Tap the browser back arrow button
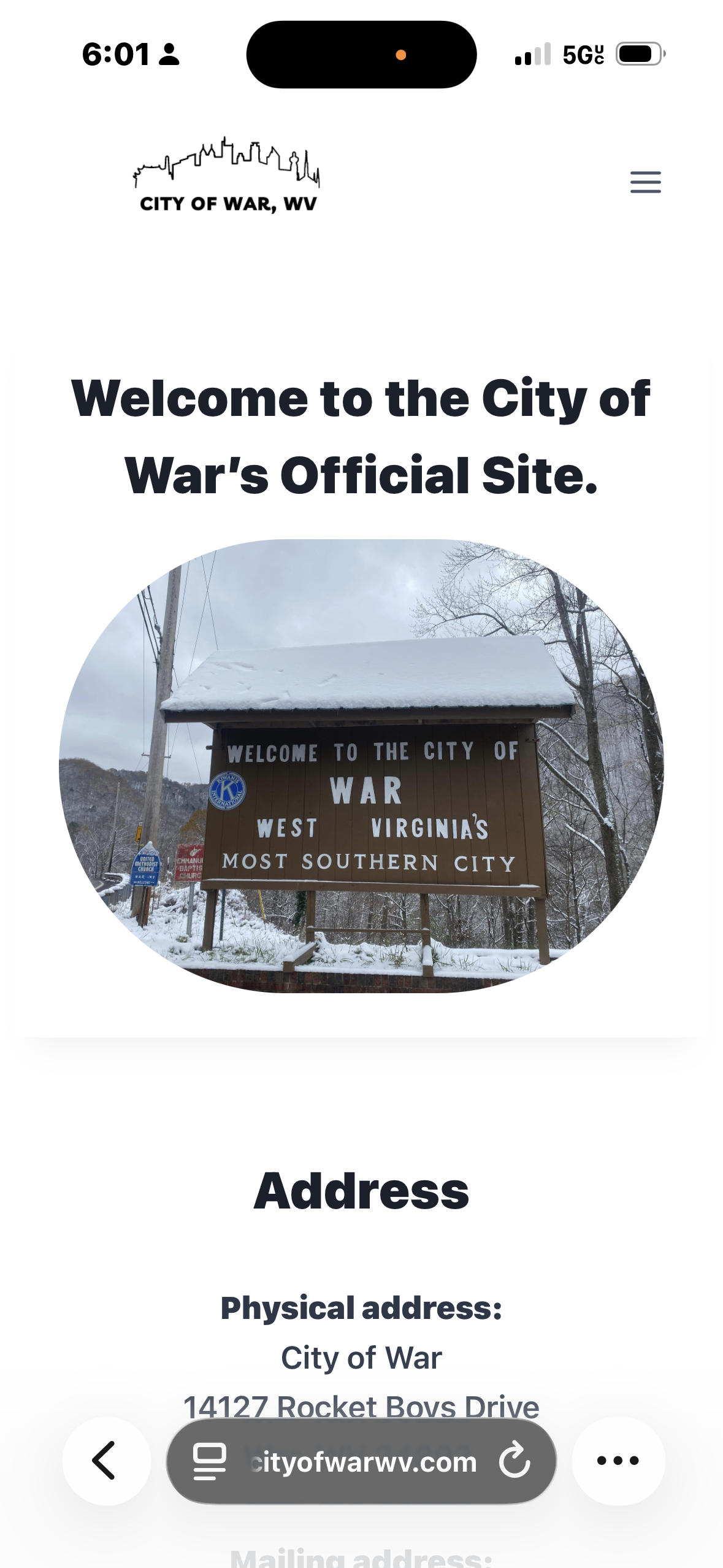Screen dimensions: 723x1568 (106, 1461)
